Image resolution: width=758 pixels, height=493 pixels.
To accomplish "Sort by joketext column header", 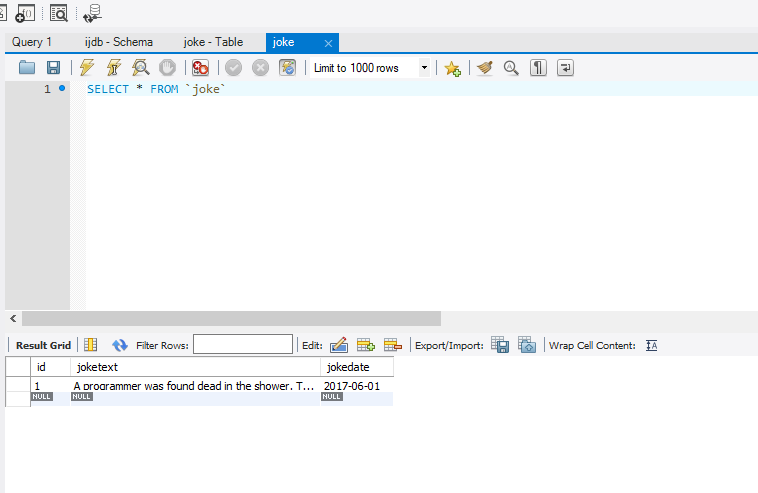I will pyautogui.click(x=195, y=367).
